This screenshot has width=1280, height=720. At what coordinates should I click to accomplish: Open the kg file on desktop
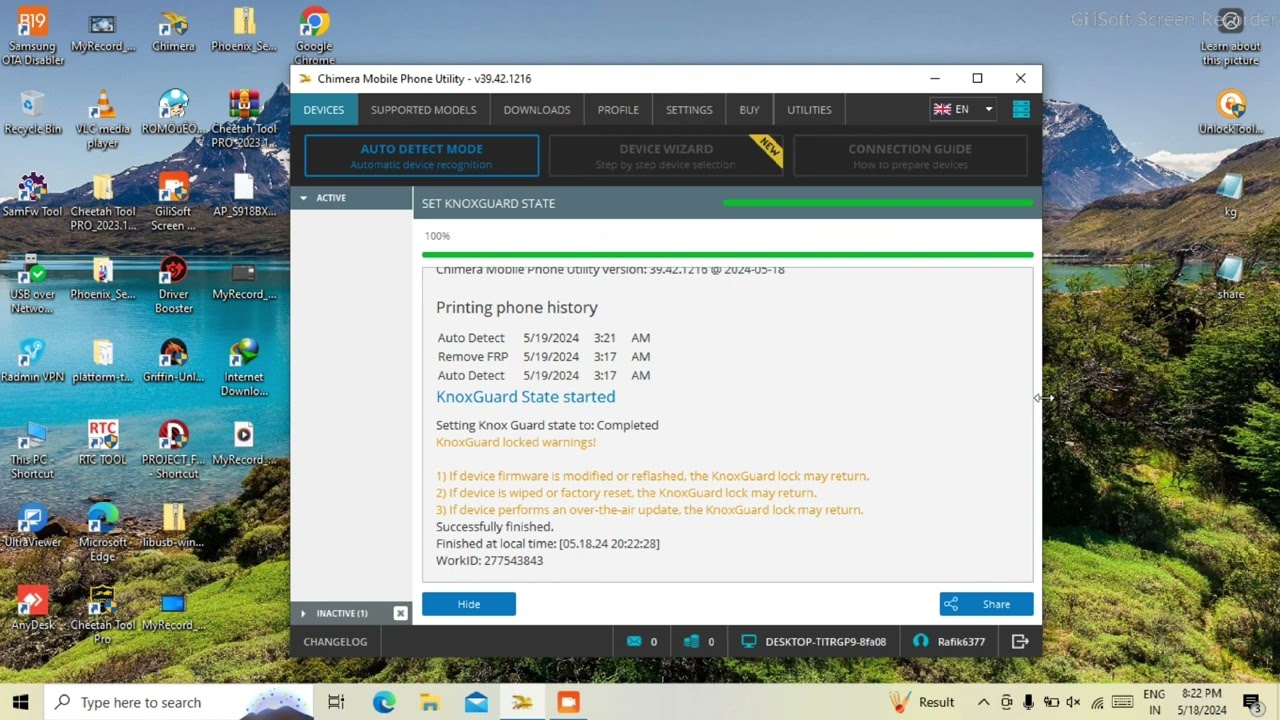pyautogui.click(x=1231, y=195)
